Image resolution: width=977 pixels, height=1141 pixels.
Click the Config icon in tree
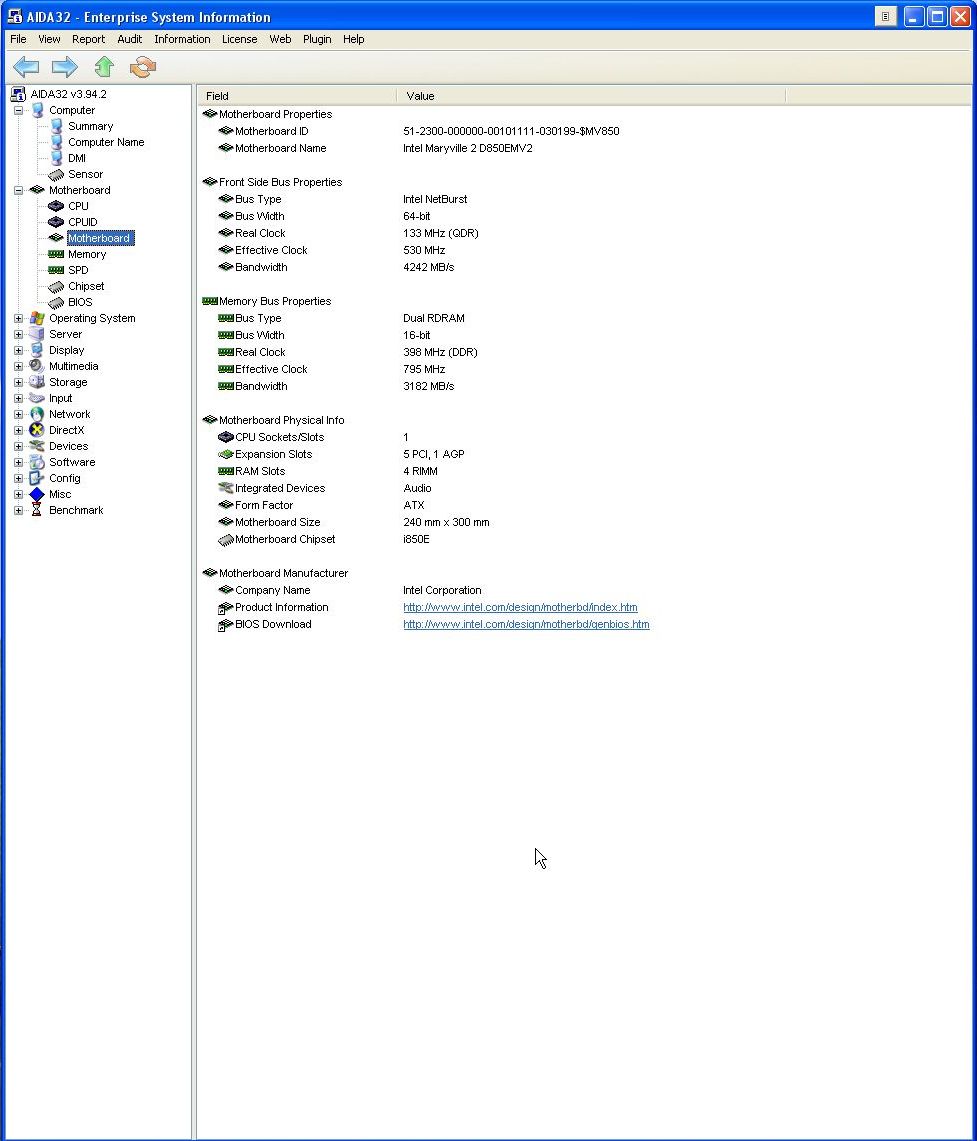pos(37,478)
